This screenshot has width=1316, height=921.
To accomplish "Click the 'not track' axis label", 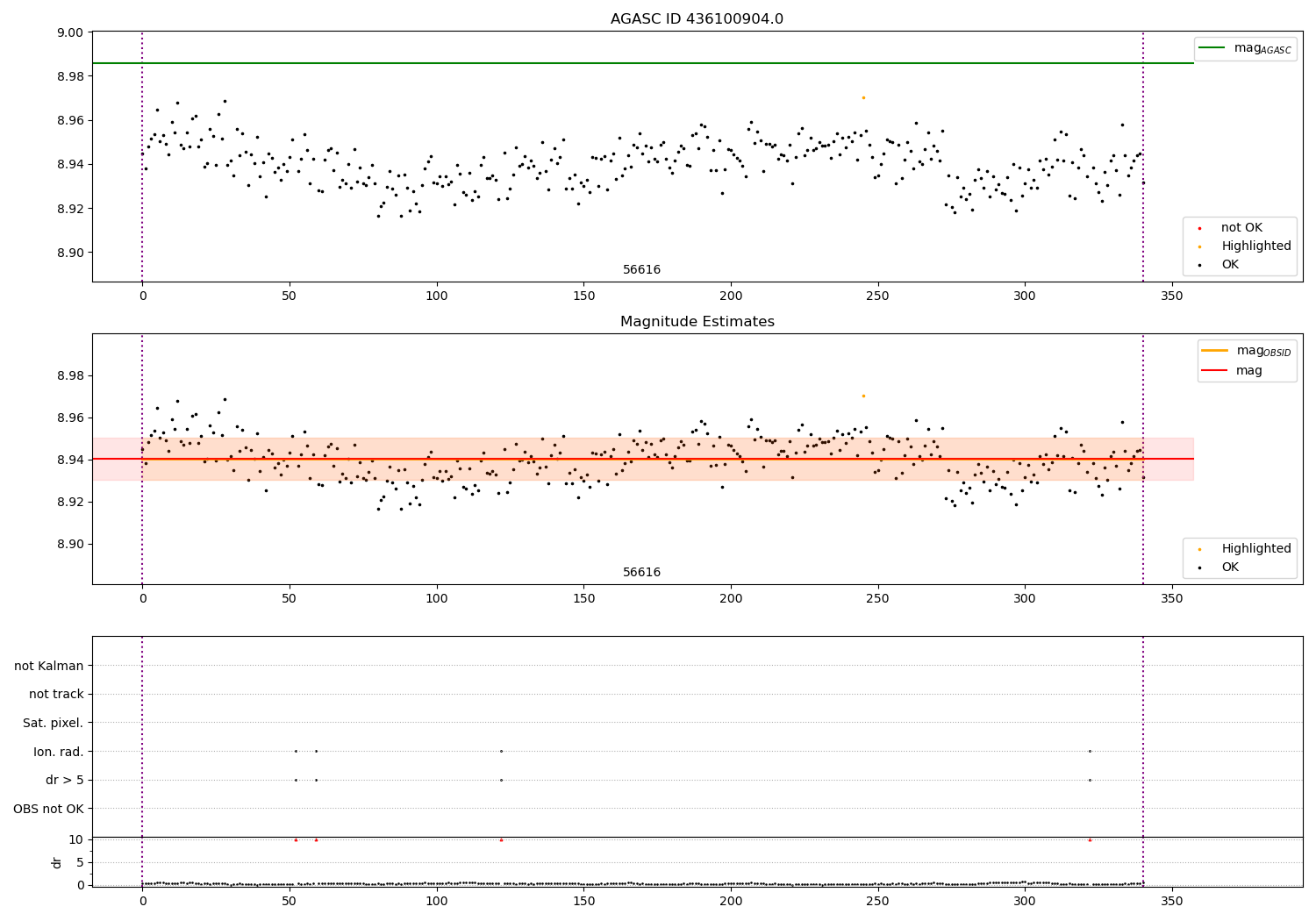I will tap(56, 695).
